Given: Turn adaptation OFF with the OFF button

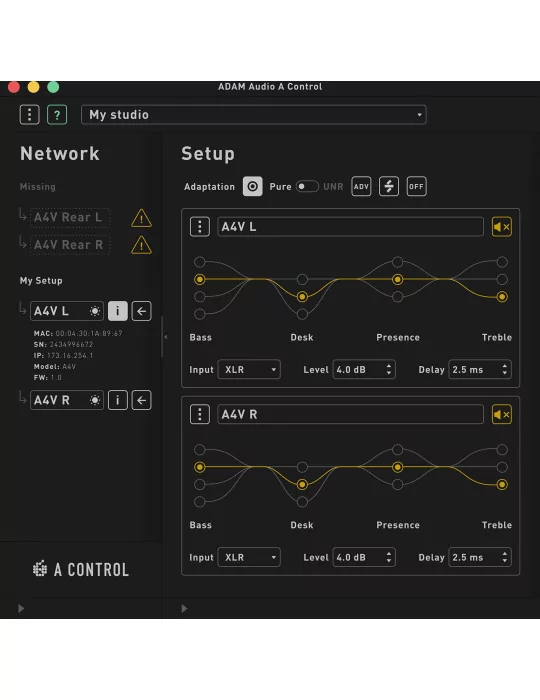Looking at the screenshot, I should coord(416,187).
